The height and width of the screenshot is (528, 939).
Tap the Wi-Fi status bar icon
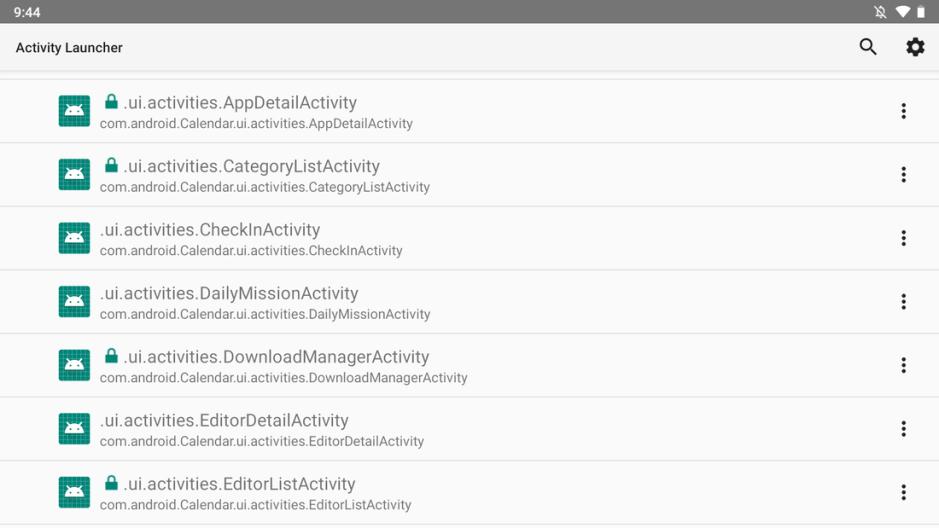click(902, 11)
